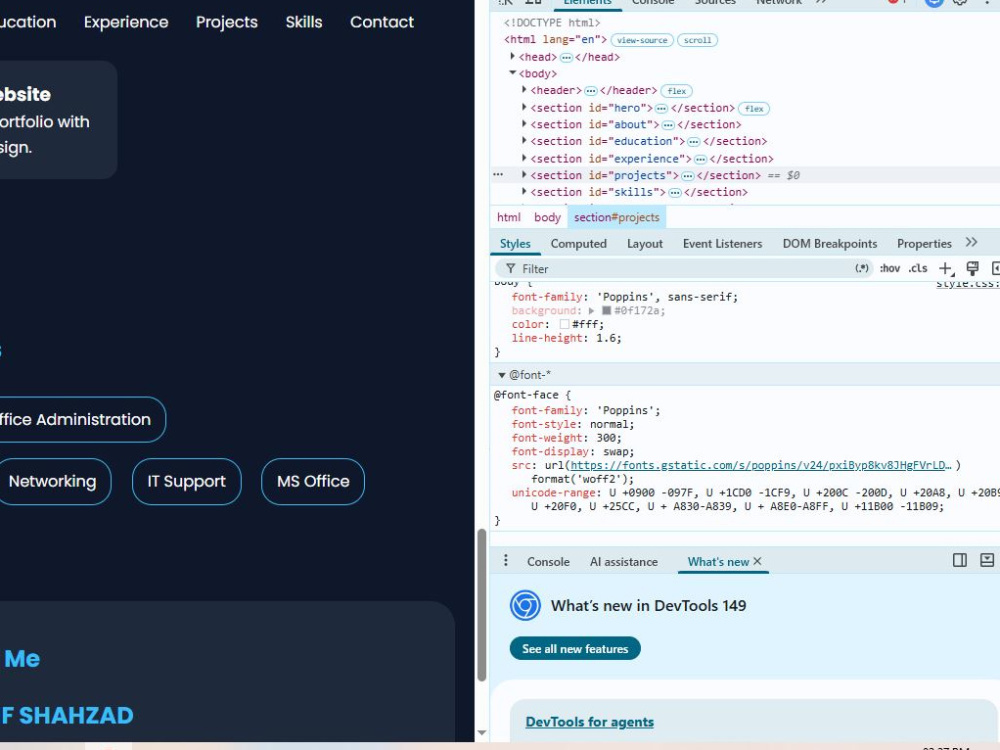Expand ellipsis badge in head element
Image resolution: width=1000 pixels, height=750 pixels.
tap(566, 57)
